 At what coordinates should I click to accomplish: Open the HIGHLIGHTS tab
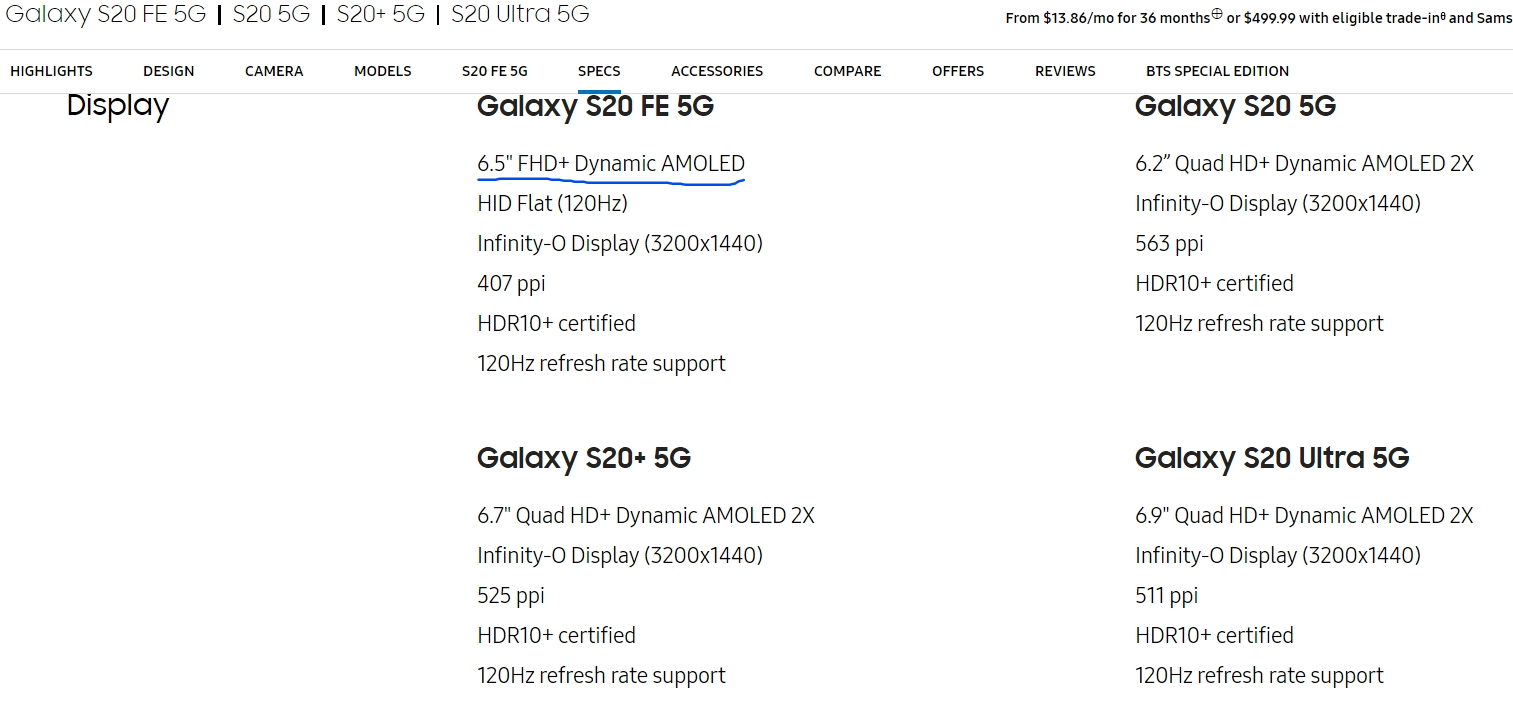[x=51, y=71]
